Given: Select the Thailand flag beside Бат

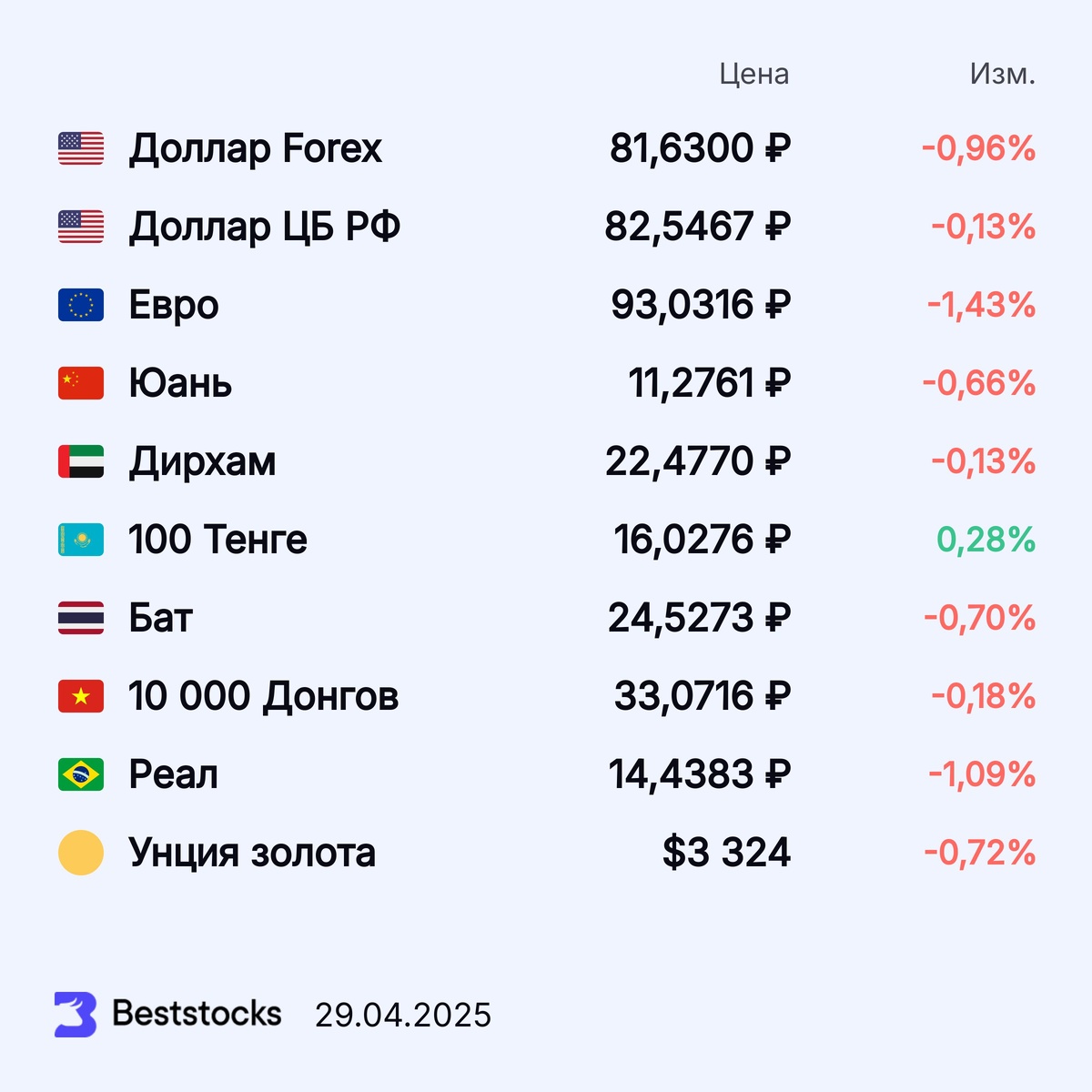Looking at the screenshot, I should [x=81, y=618].
